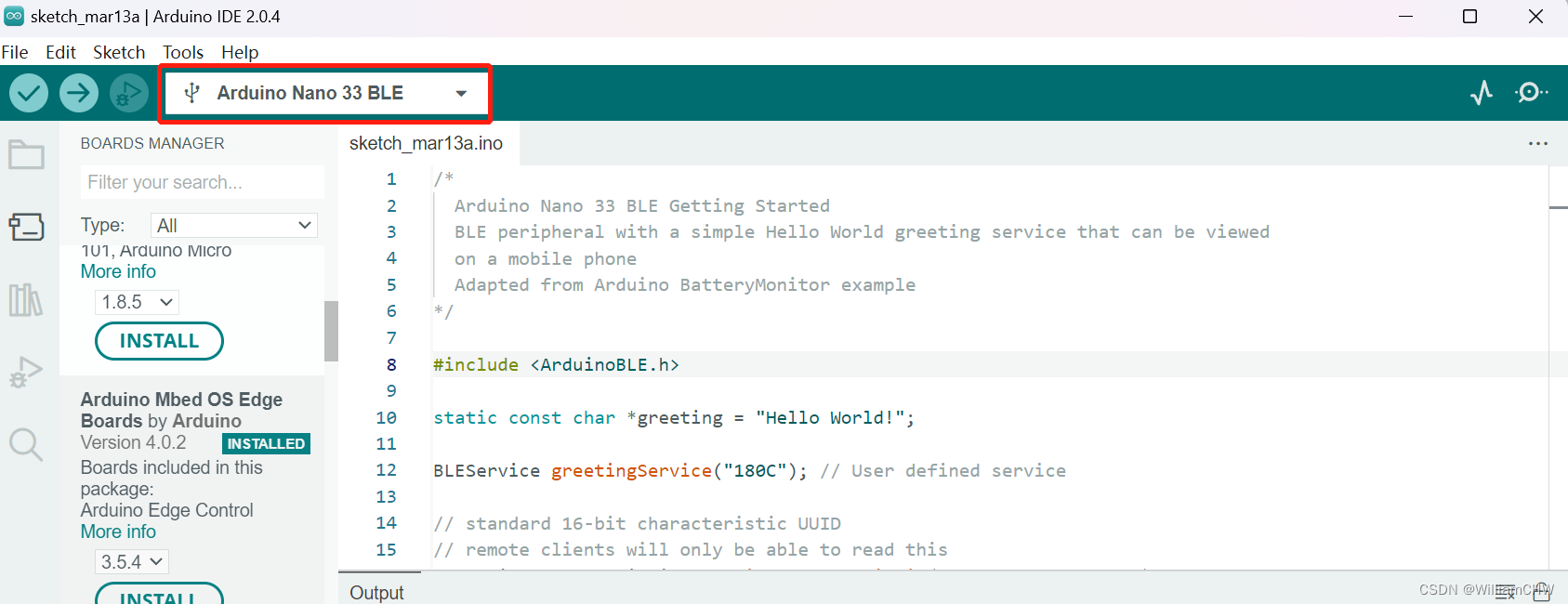Open the Arduino Nano 33 BLE board selector
Image resolution: width=1568 pixels, height=604 pixels.
(x=325, y=93)
